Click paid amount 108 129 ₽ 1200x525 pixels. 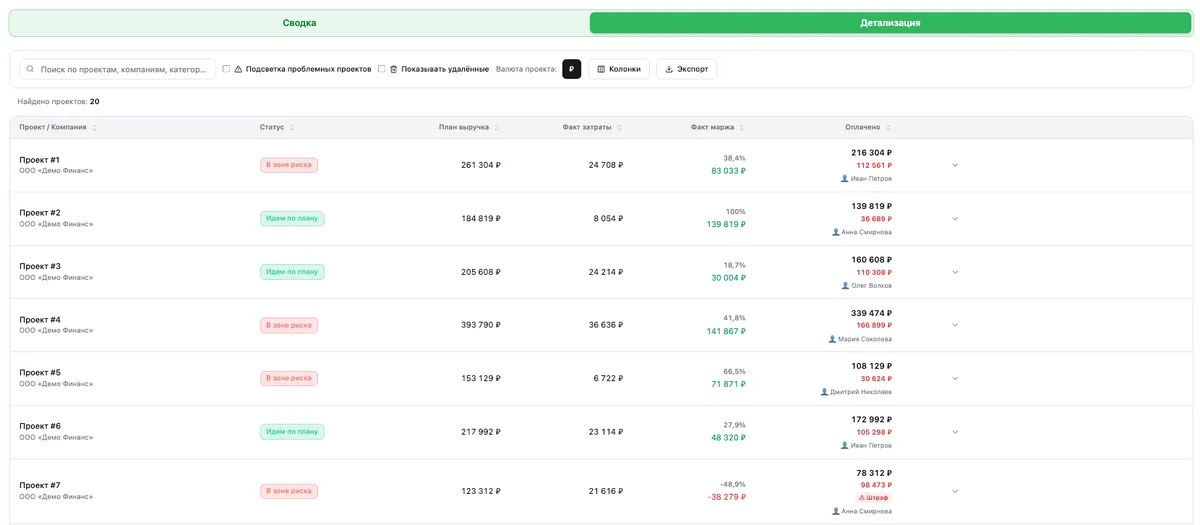click(x=871, y=366)
